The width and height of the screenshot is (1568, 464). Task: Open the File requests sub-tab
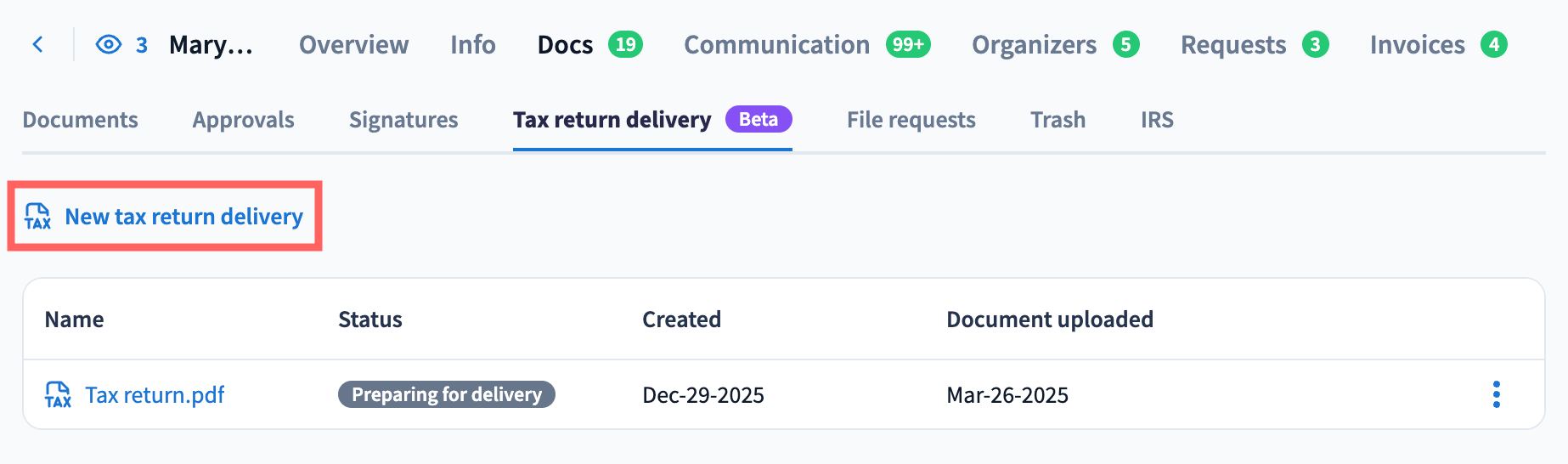point(911,120)
